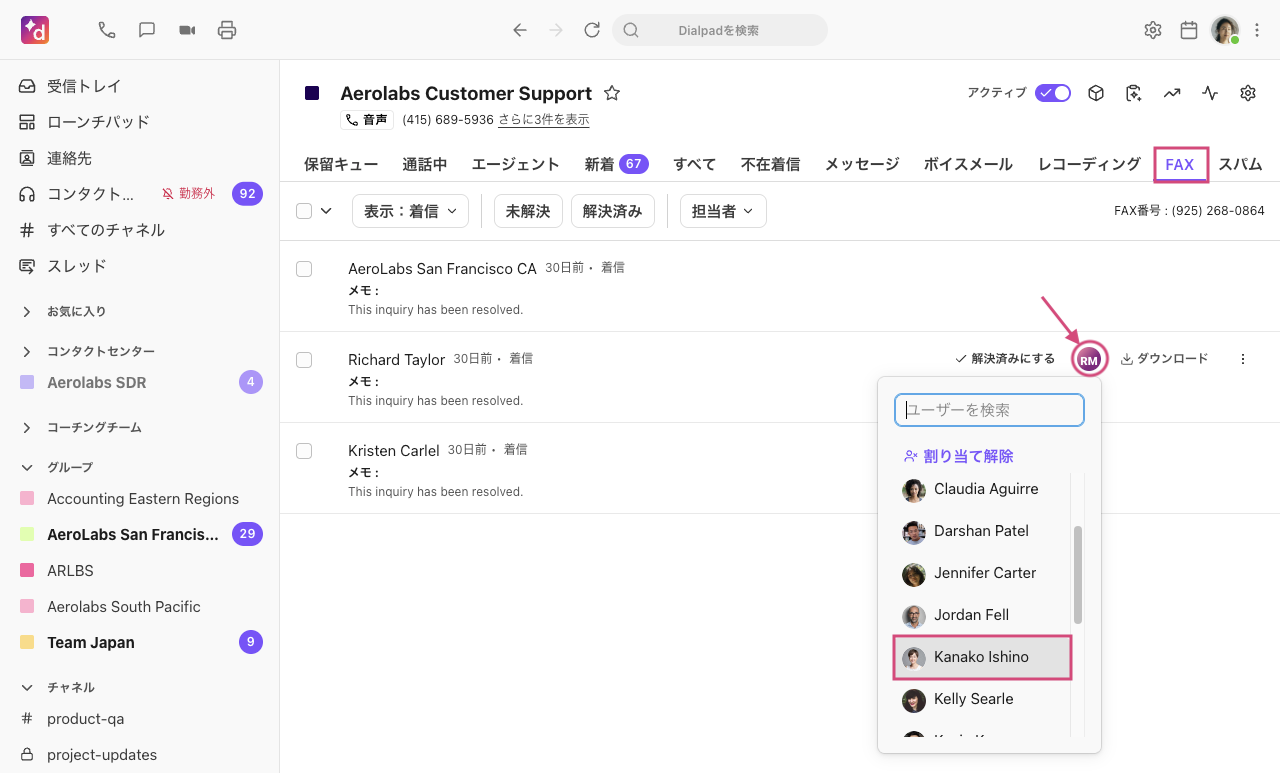Check the Kristen Carlel fax checkbox
This screenshot has width=1280, height=773.
(304, 451)
